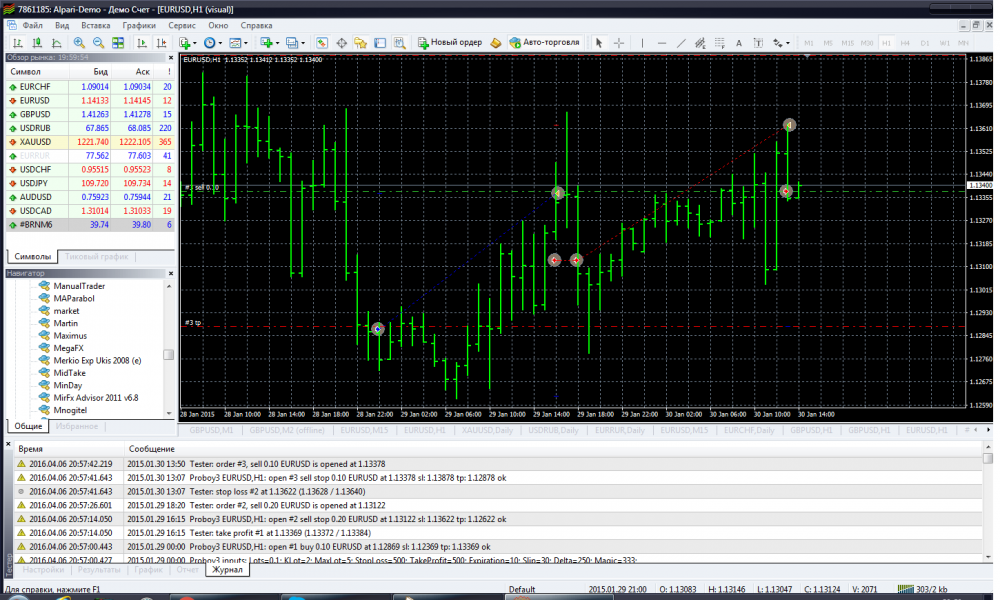Open the chart templates dropdown

pos(238,43)
